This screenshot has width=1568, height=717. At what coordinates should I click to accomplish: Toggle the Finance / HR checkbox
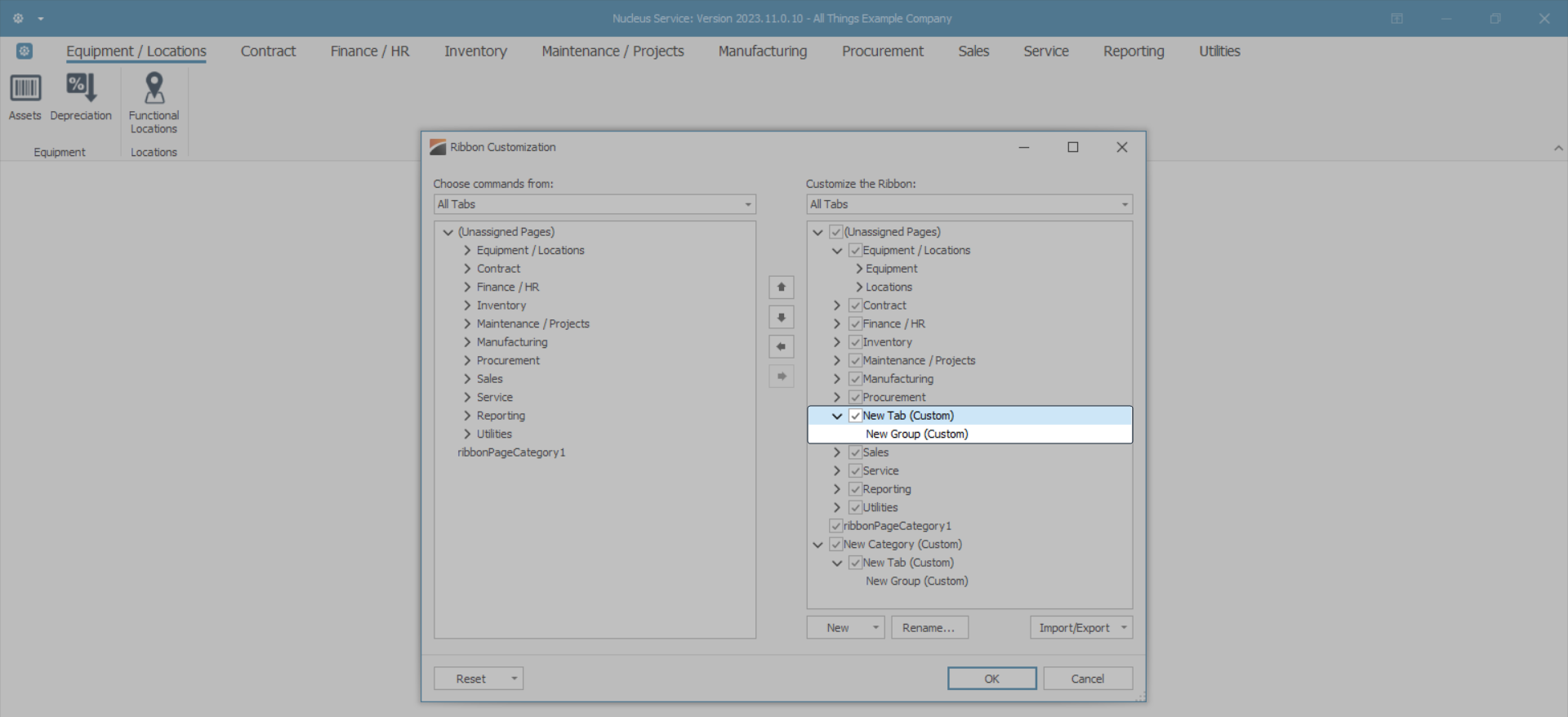855,324
